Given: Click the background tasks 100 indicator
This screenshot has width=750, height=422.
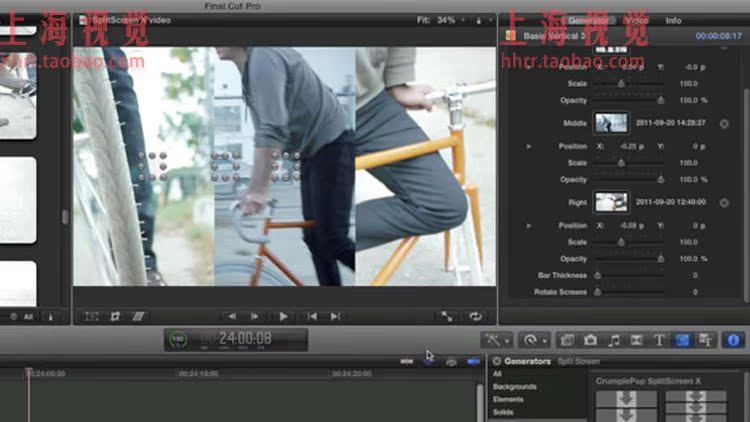Looking at the screenshot, I should [x=178, y=339].
